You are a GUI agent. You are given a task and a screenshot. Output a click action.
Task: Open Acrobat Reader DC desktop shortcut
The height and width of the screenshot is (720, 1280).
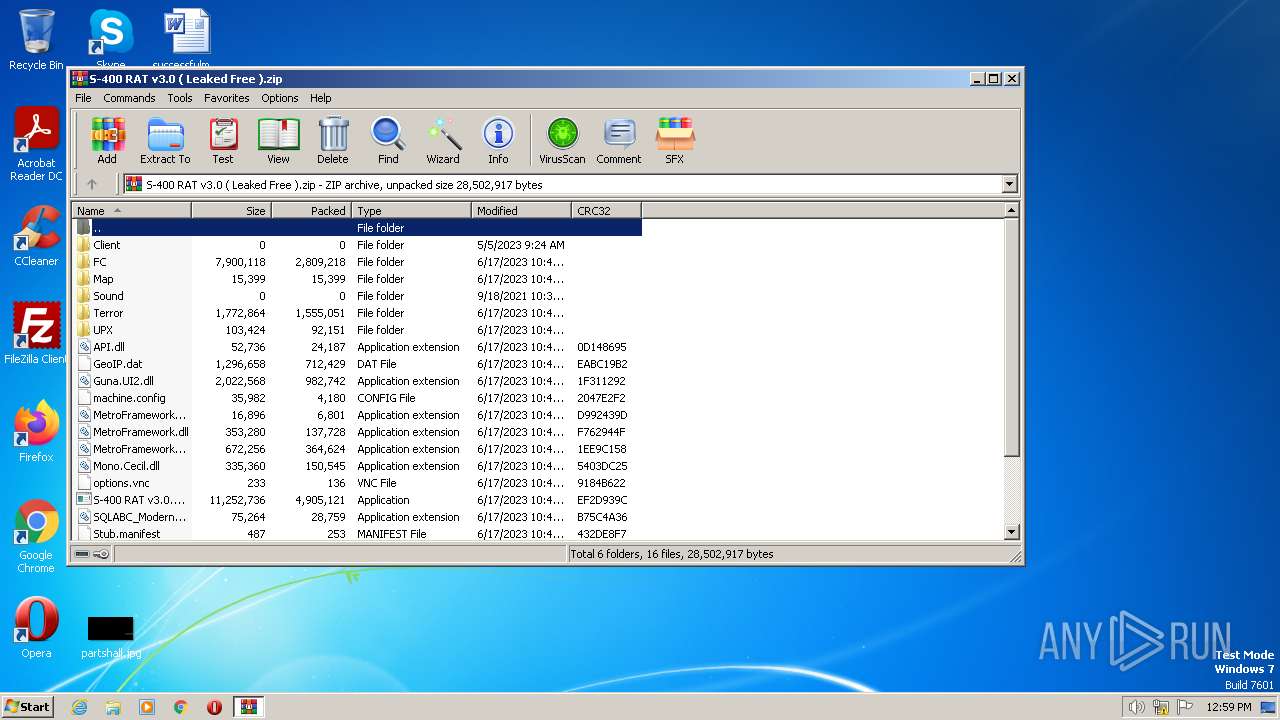tap(36, 146)
